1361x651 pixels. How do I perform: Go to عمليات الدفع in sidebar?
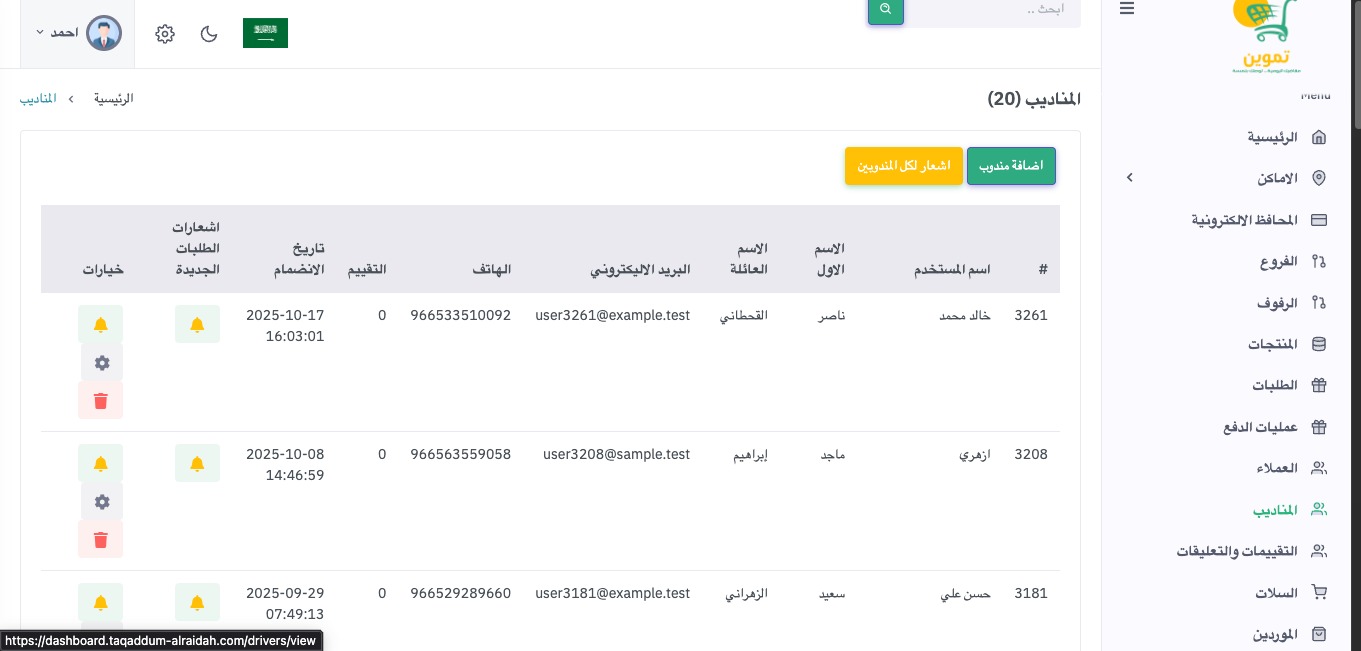coord(1260,427)
